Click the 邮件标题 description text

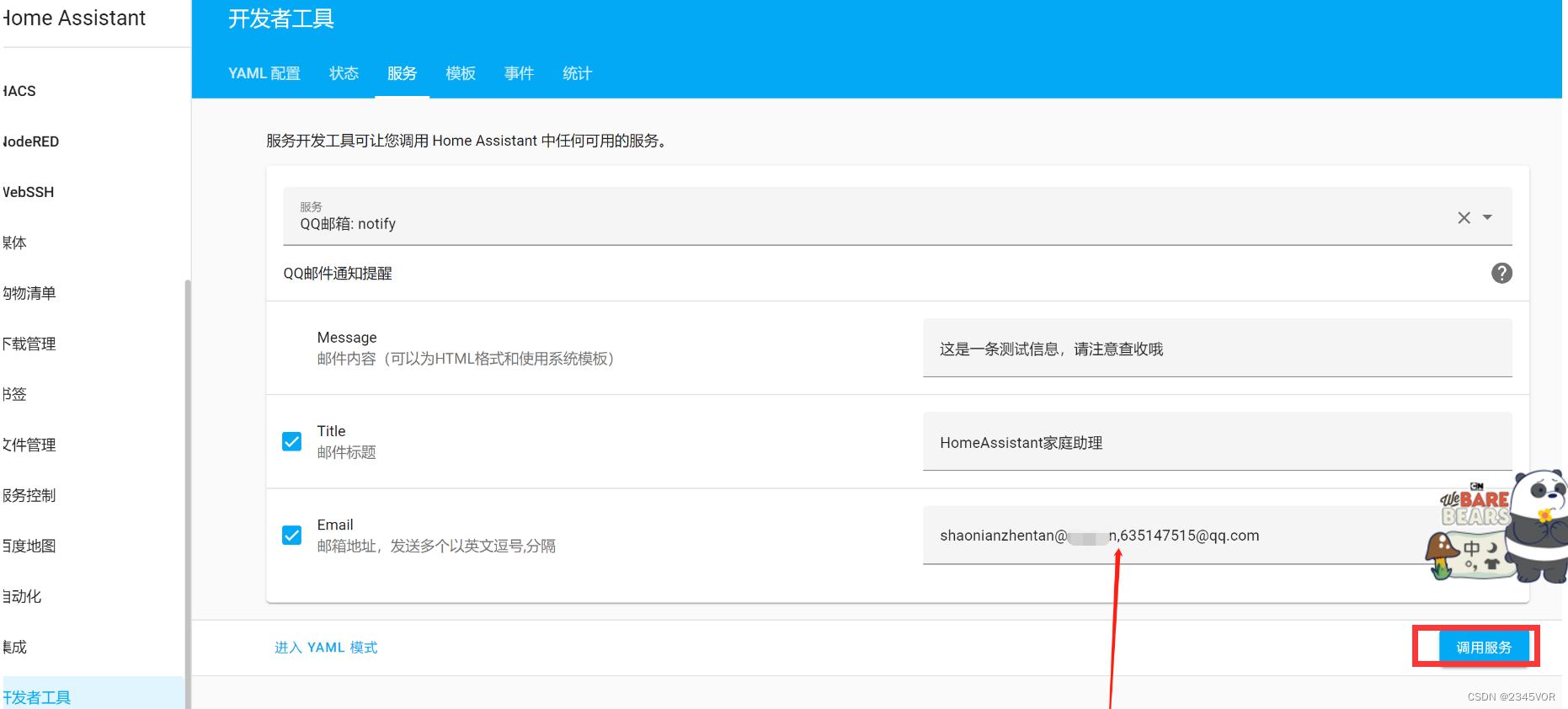tap(346, 452)
